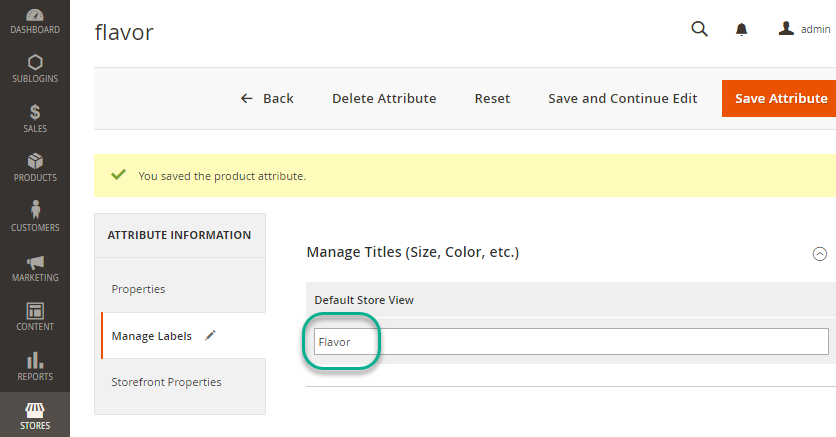Open the notifications bell

[x=741, y=30]
